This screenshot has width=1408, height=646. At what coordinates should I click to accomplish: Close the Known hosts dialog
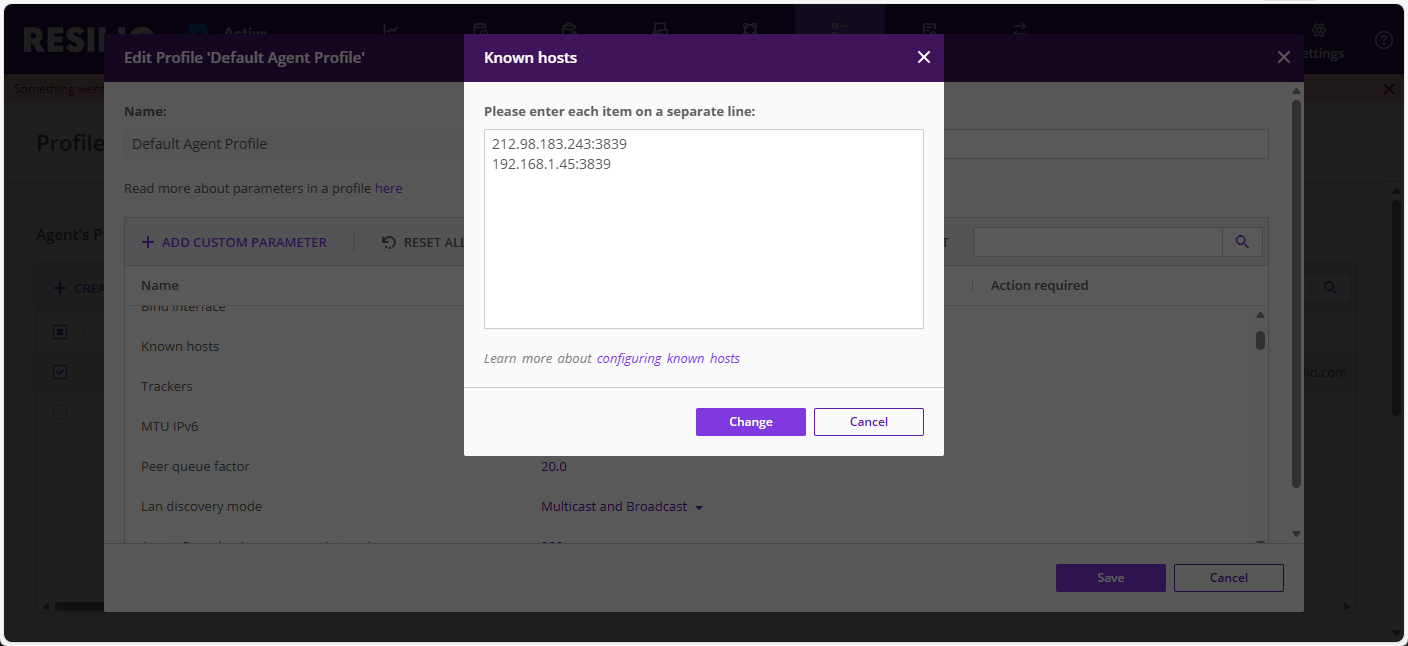point(924,57)
